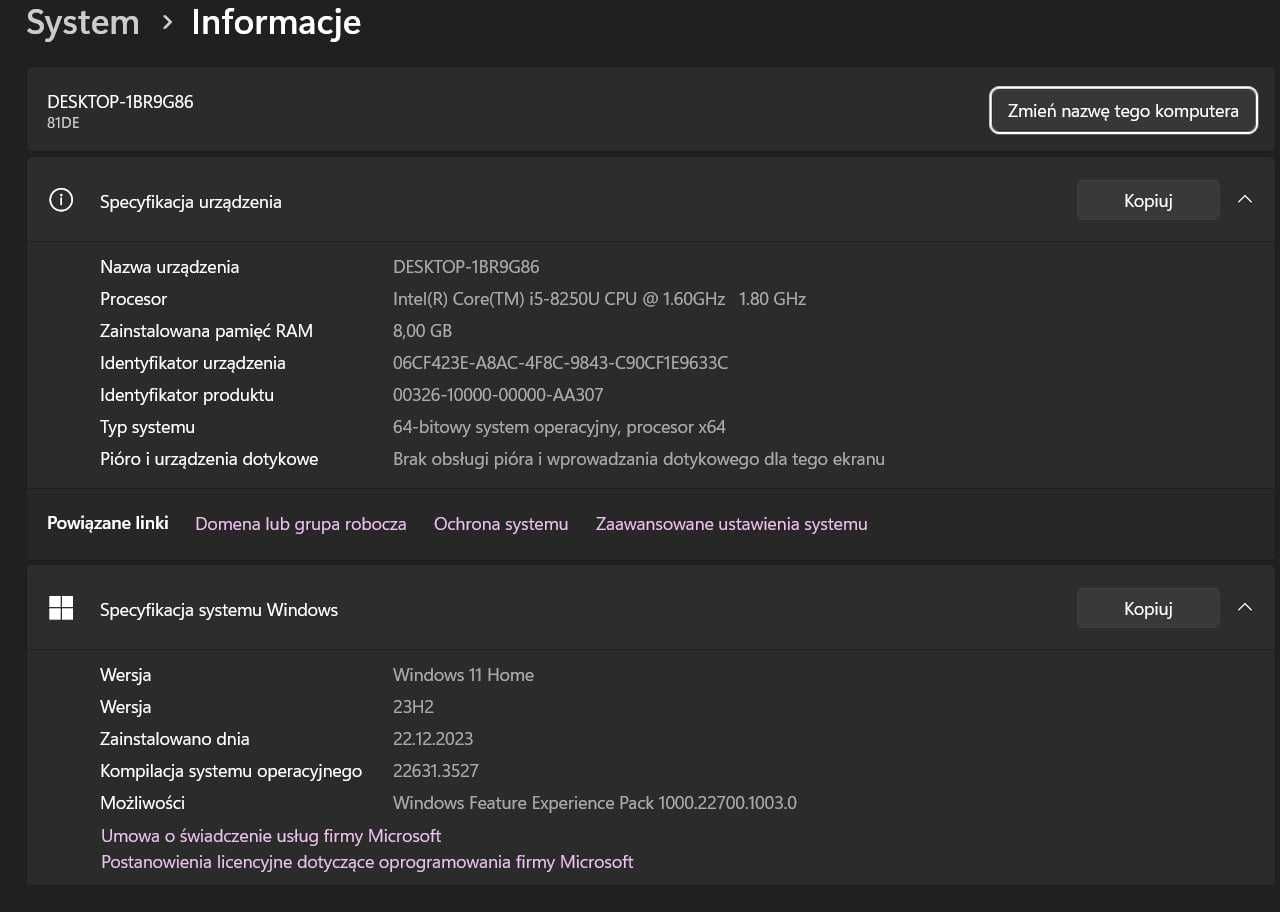Viewport: 1280px width, 912px height.
Task: Click the DESKTOP-1BR9G86 name in top card
Action: click(x=120, y=102)
